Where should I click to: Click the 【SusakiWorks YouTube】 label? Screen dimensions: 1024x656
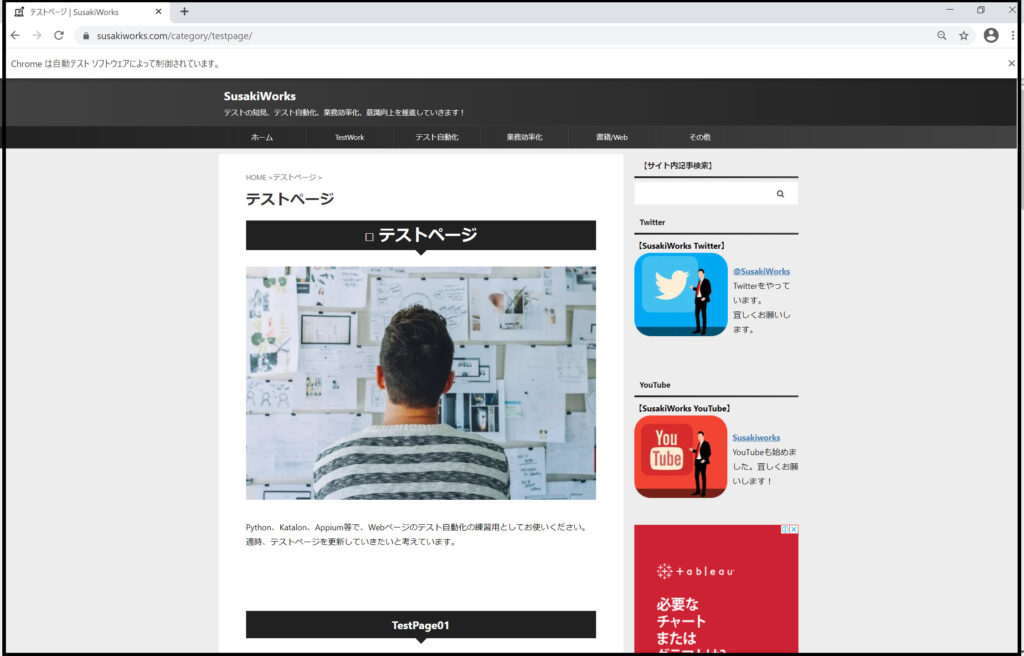pos(683,408)
